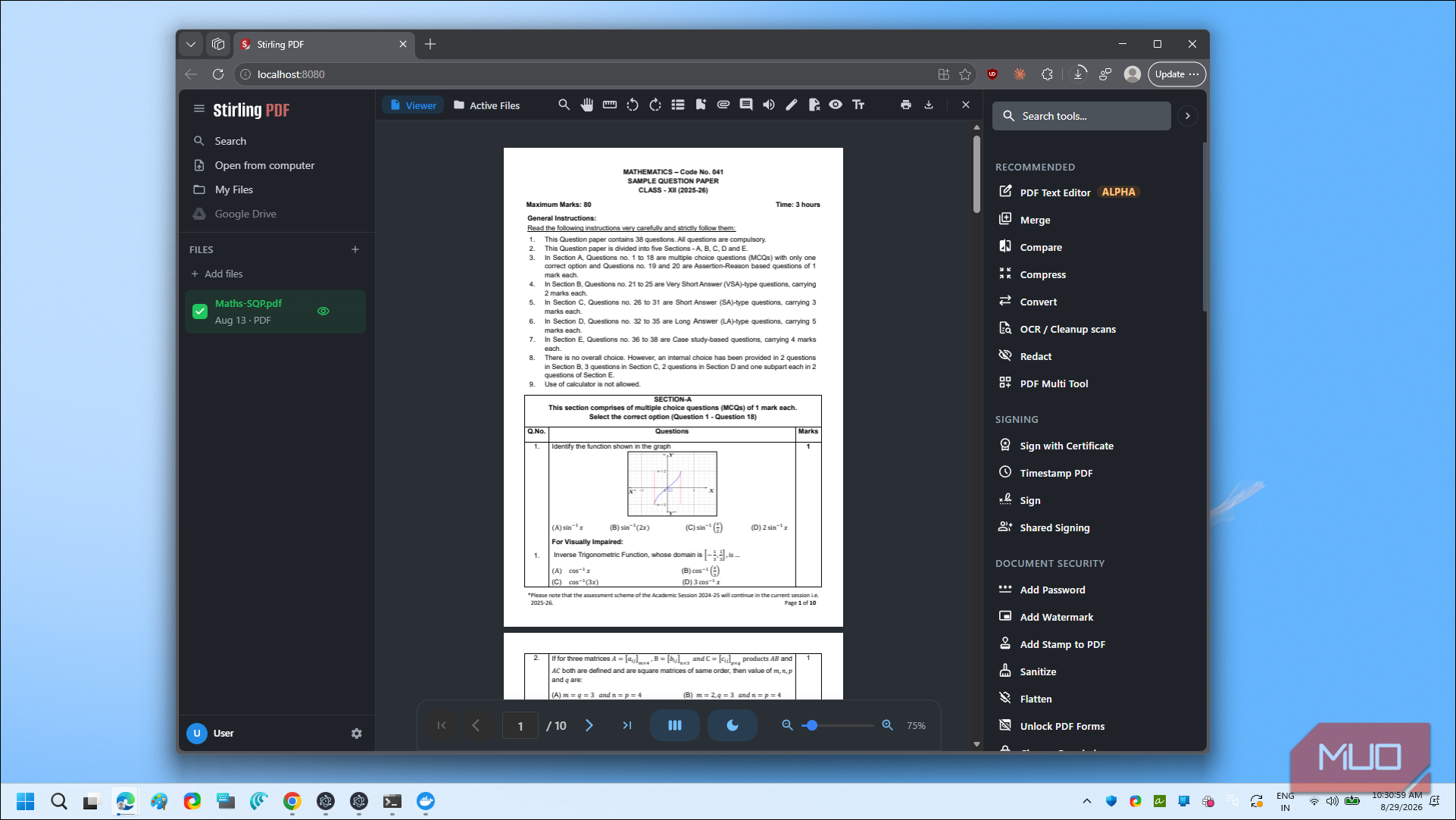Click the plus icon next to FILES
Viewport: 1456px width, 820px height.
coord(355,249)
